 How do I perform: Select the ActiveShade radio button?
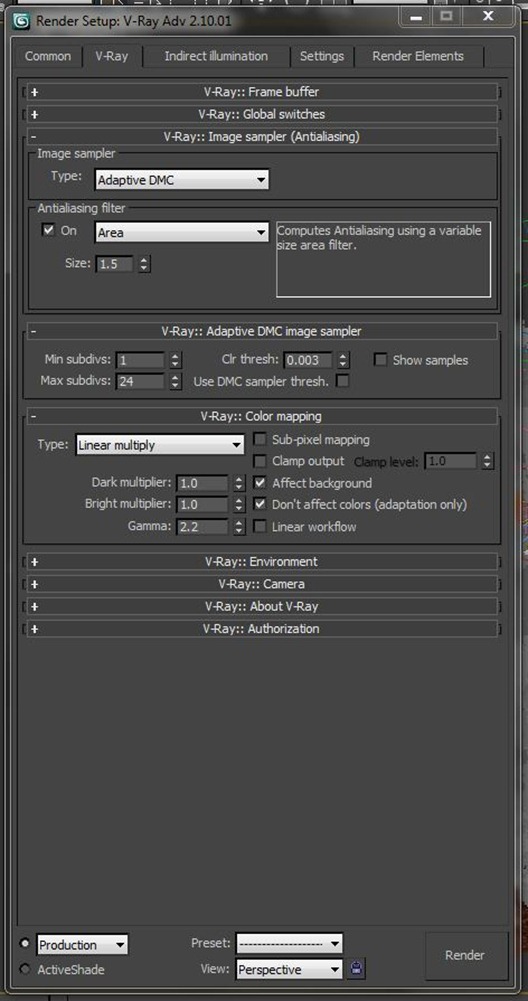[x=25, y=969]
